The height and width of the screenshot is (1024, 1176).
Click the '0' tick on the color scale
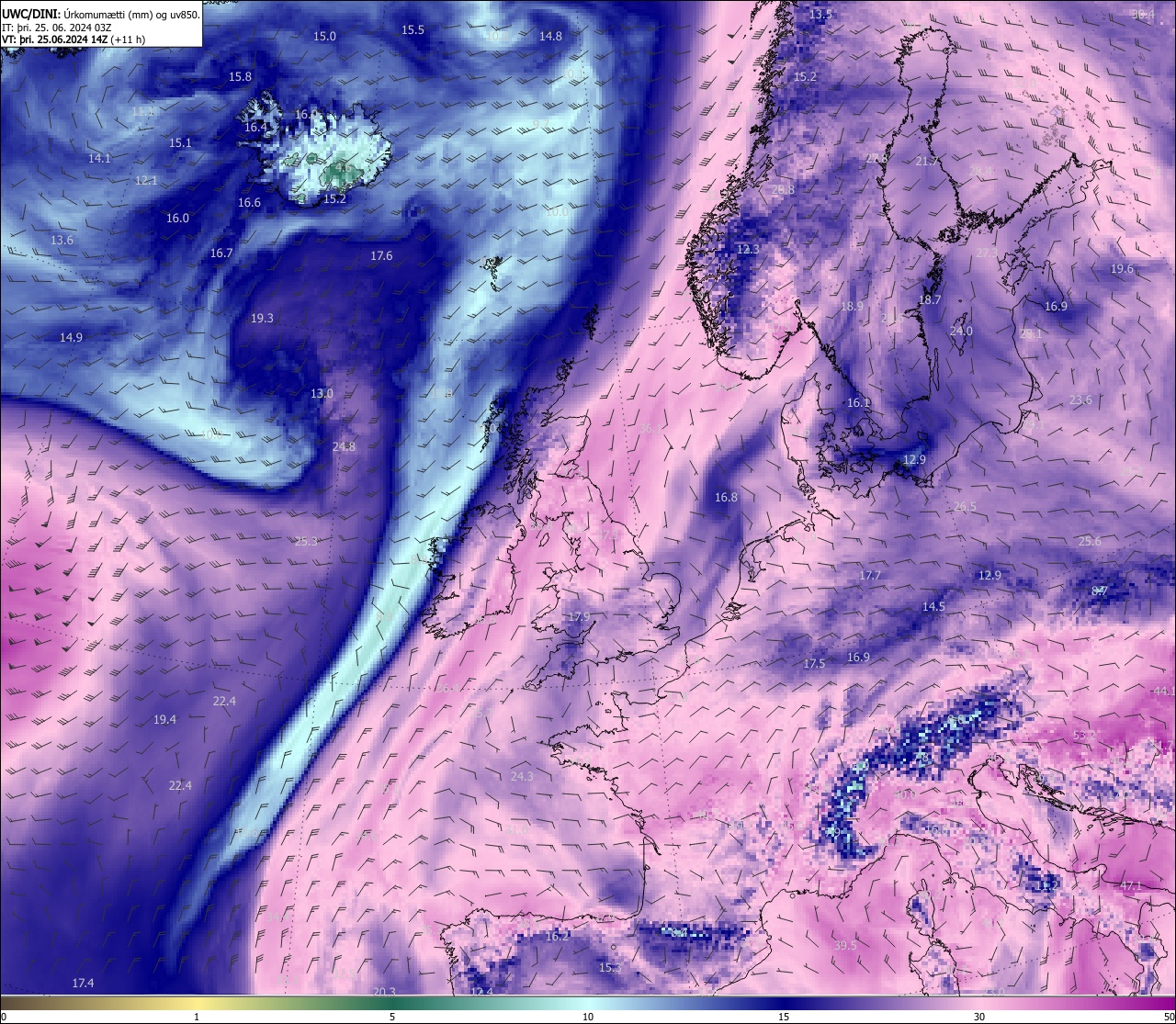[x=3, y=1016]
